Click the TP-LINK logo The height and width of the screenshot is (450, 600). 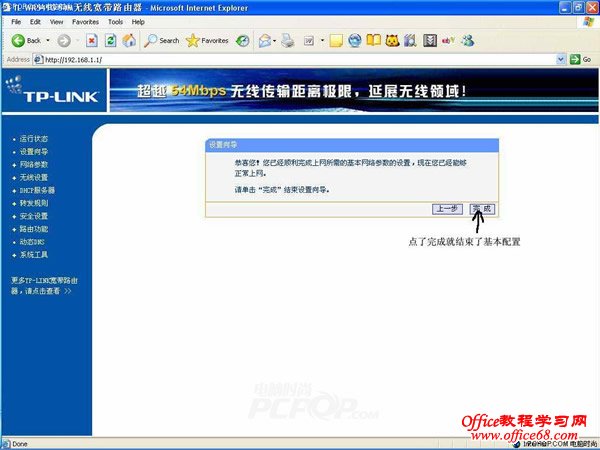[54, 90]
